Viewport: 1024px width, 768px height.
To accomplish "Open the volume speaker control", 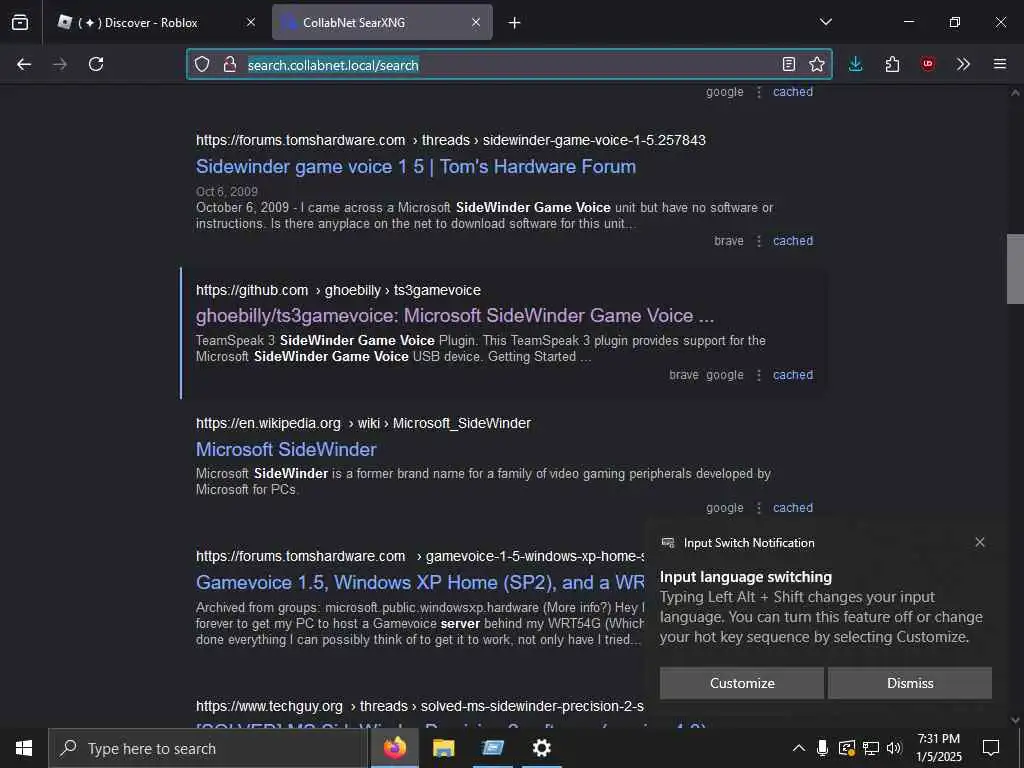I will [x=894, y=748].
